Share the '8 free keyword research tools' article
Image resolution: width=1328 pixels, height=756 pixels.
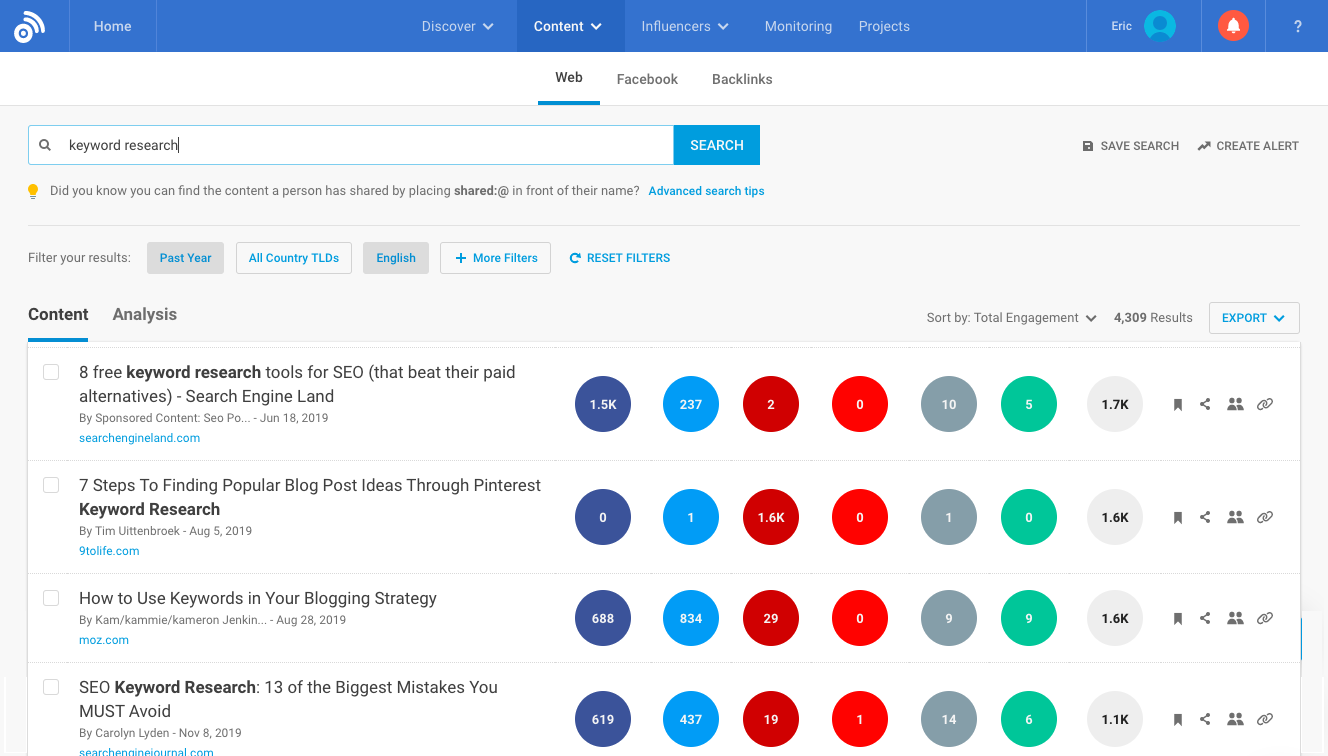click(1205, 405)
